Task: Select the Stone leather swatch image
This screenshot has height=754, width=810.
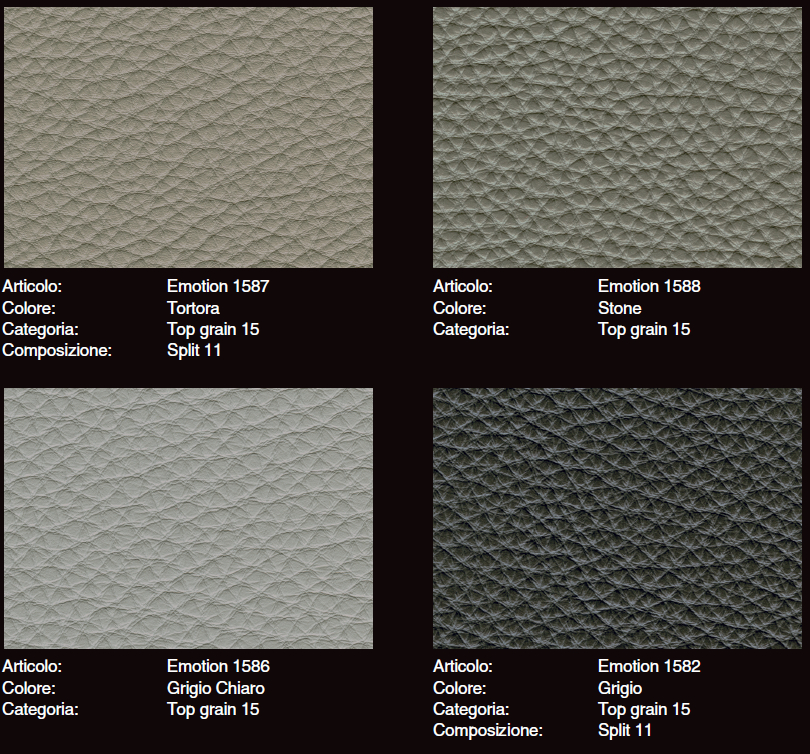Action: tap(617, 137)
